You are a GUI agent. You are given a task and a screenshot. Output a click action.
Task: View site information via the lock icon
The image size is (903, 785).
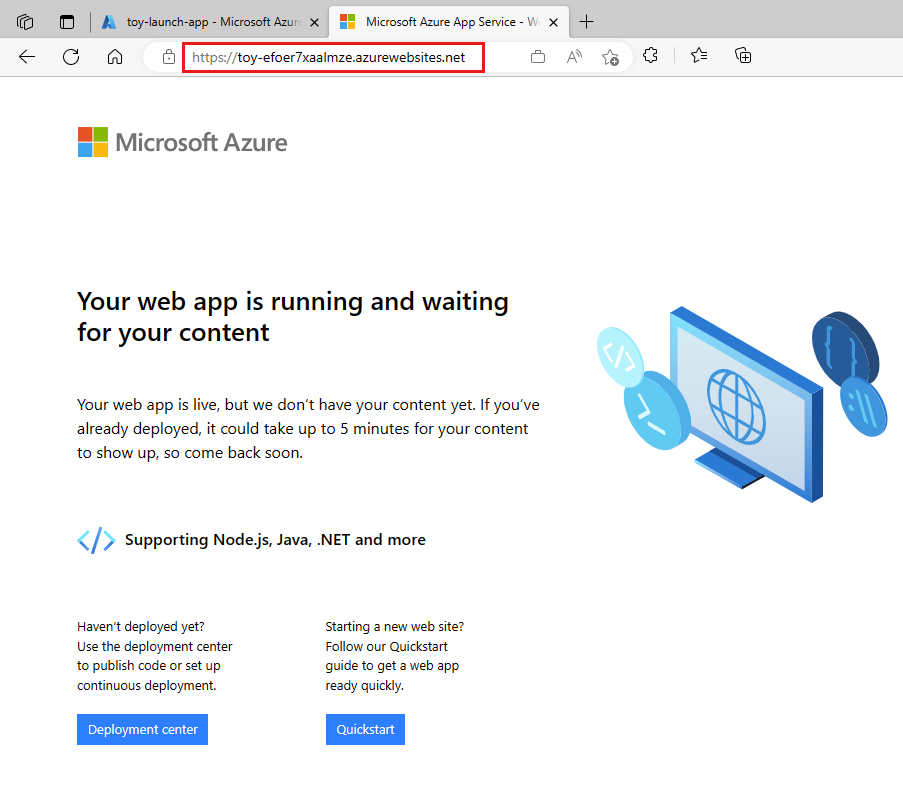(169, 56)
